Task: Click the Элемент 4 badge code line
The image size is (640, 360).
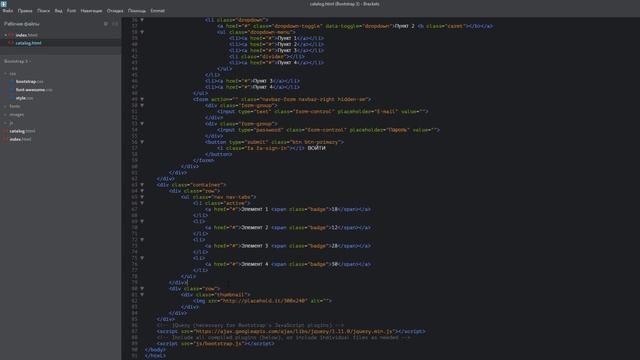Action: [x=288, y=264]
